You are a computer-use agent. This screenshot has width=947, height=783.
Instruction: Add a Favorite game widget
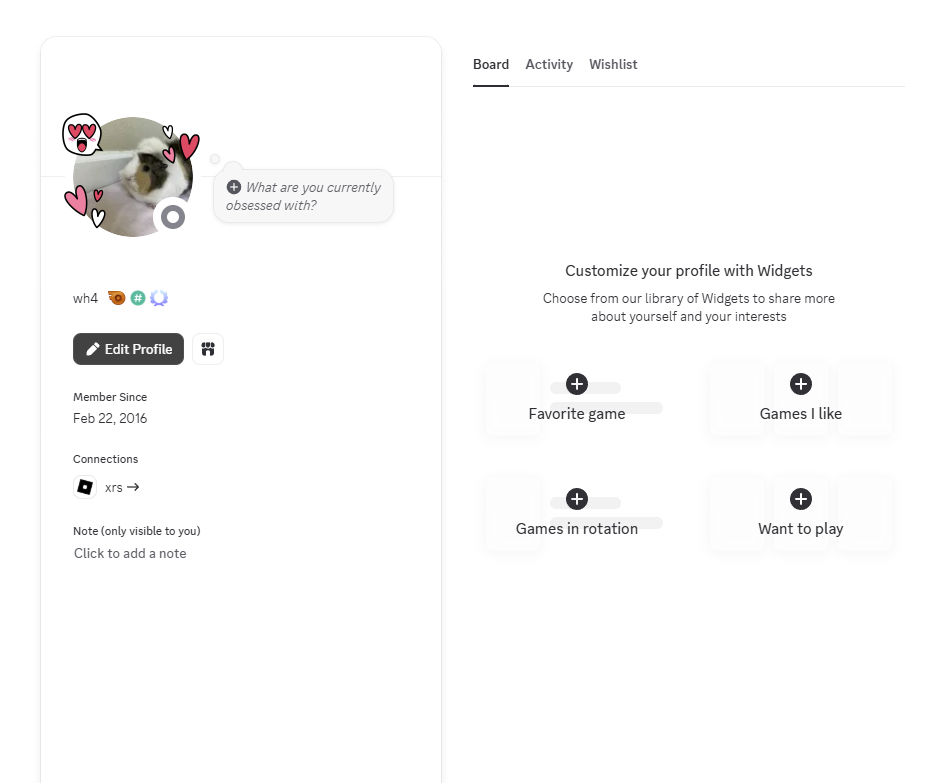click(577, 384)
